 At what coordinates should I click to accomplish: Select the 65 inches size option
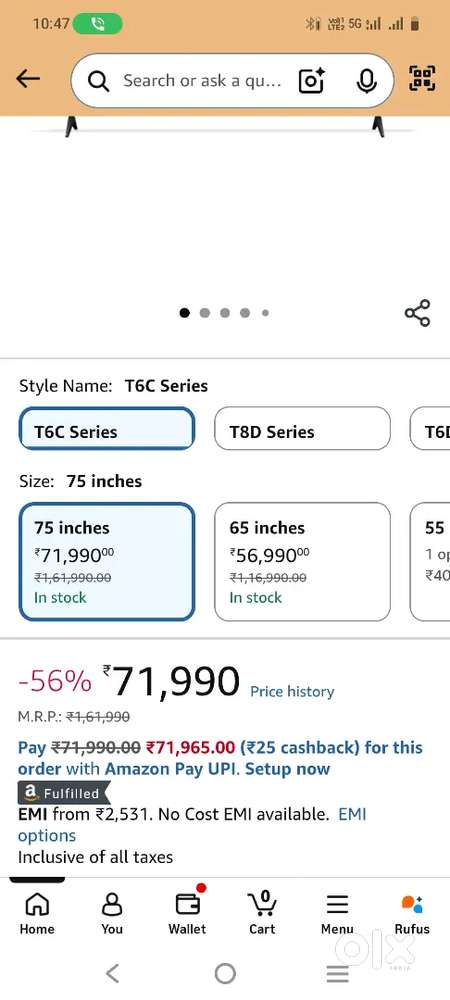pos(302,562)
